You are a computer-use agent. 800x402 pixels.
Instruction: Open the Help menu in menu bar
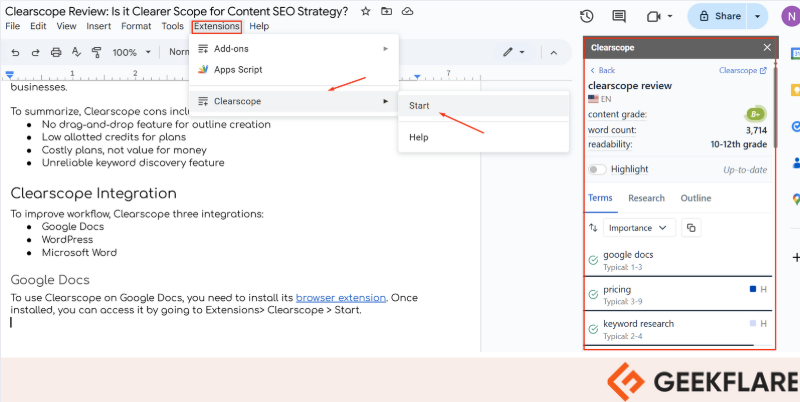coord(259,26)
